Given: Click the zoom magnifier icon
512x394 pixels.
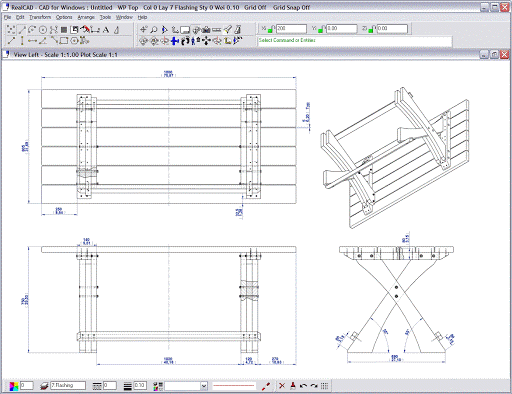Looking at the screenshot, I should pos(154,30).
